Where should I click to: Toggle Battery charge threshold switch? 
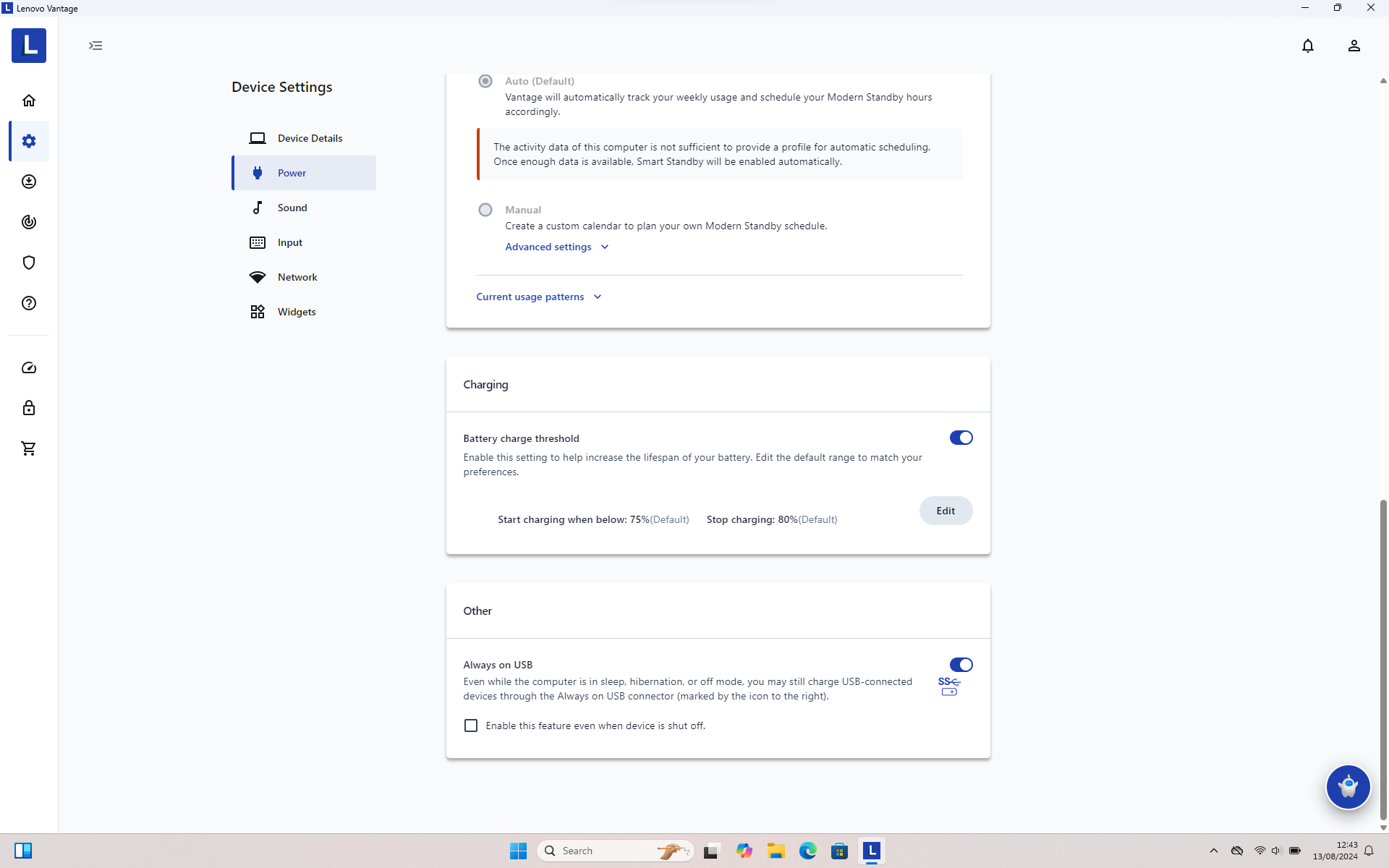tap(961, 438)
